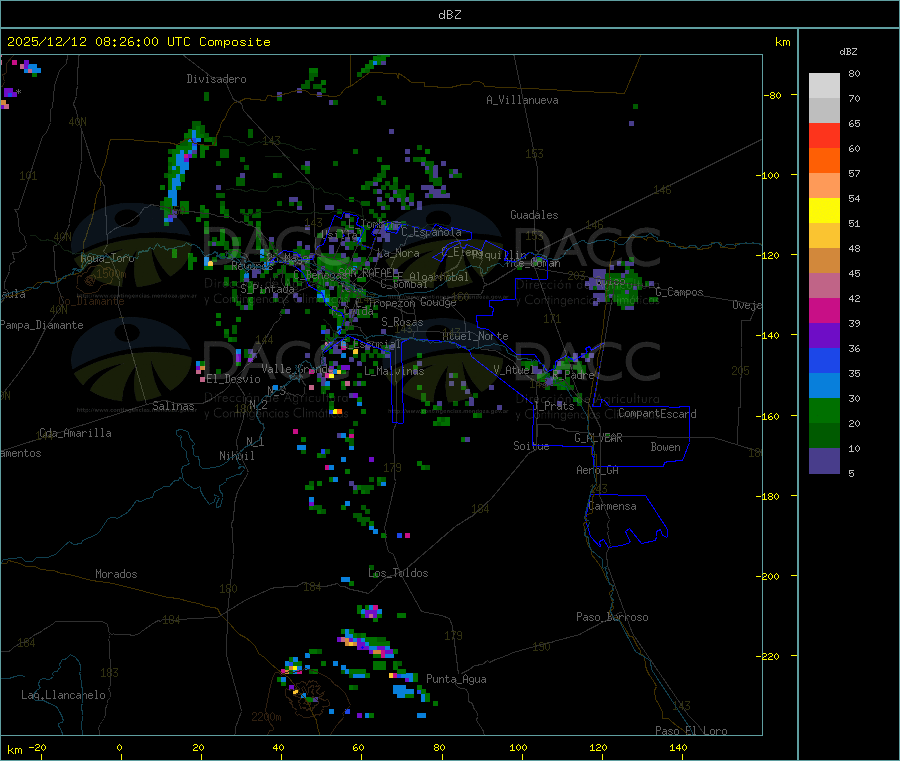Click the A_Villanueva location label
900x761 pixels.
click(522, 100)
